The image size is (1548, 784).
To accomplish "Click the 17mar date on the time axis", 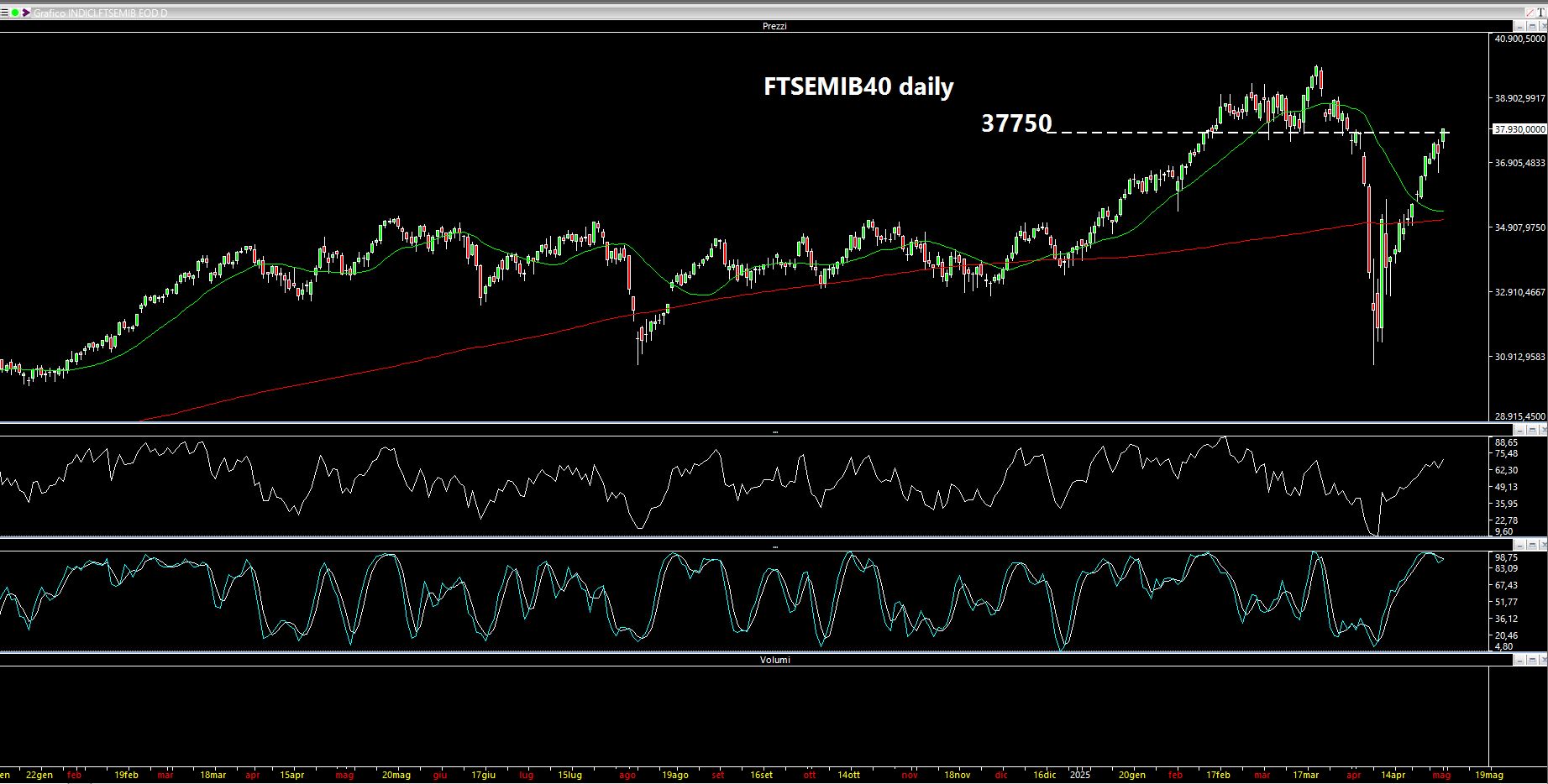I will (1306, 775).
